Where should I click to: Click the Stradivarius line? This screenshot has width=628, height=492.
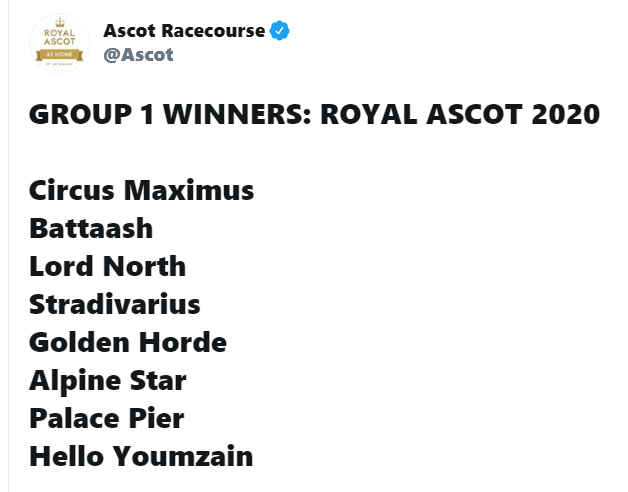pyautogui.click(x=115, y=304)
